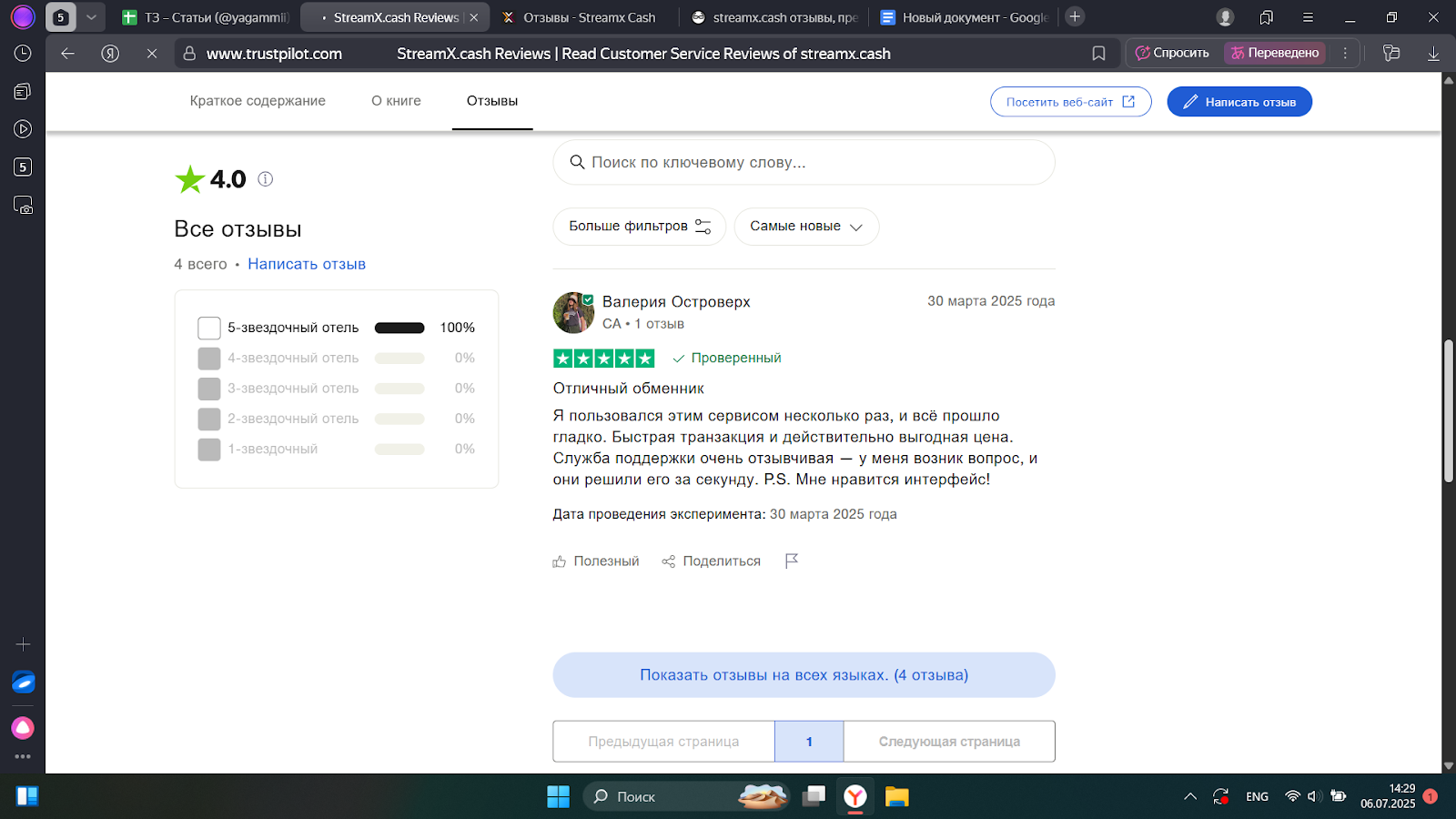The height and width of the screenshot is (819, 1456).
Task: Click the blue Написать отзыв button
Action: point(1239,102)
